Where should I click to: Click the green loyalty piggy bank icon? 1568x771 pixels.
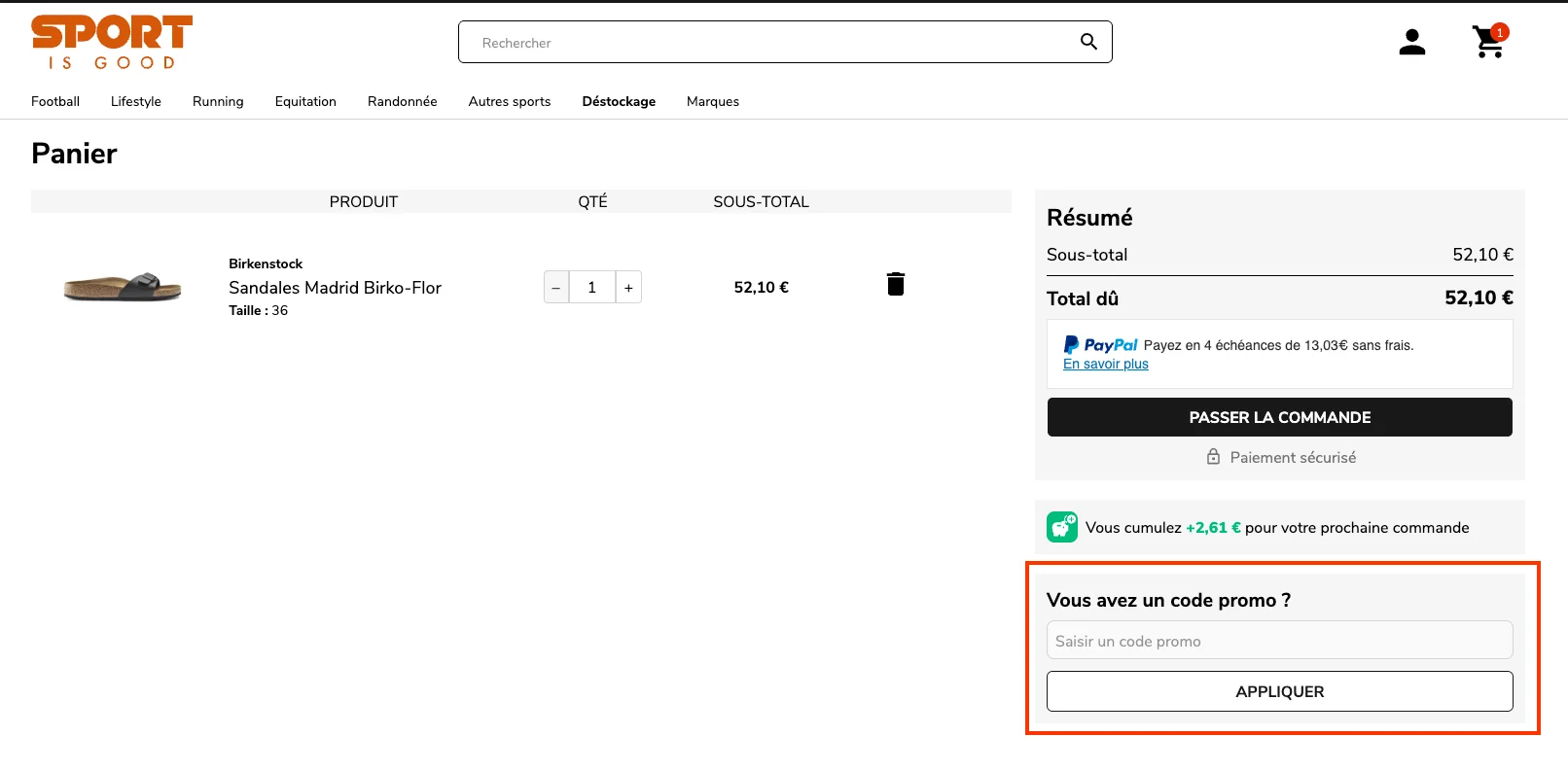coord(1062,527)
